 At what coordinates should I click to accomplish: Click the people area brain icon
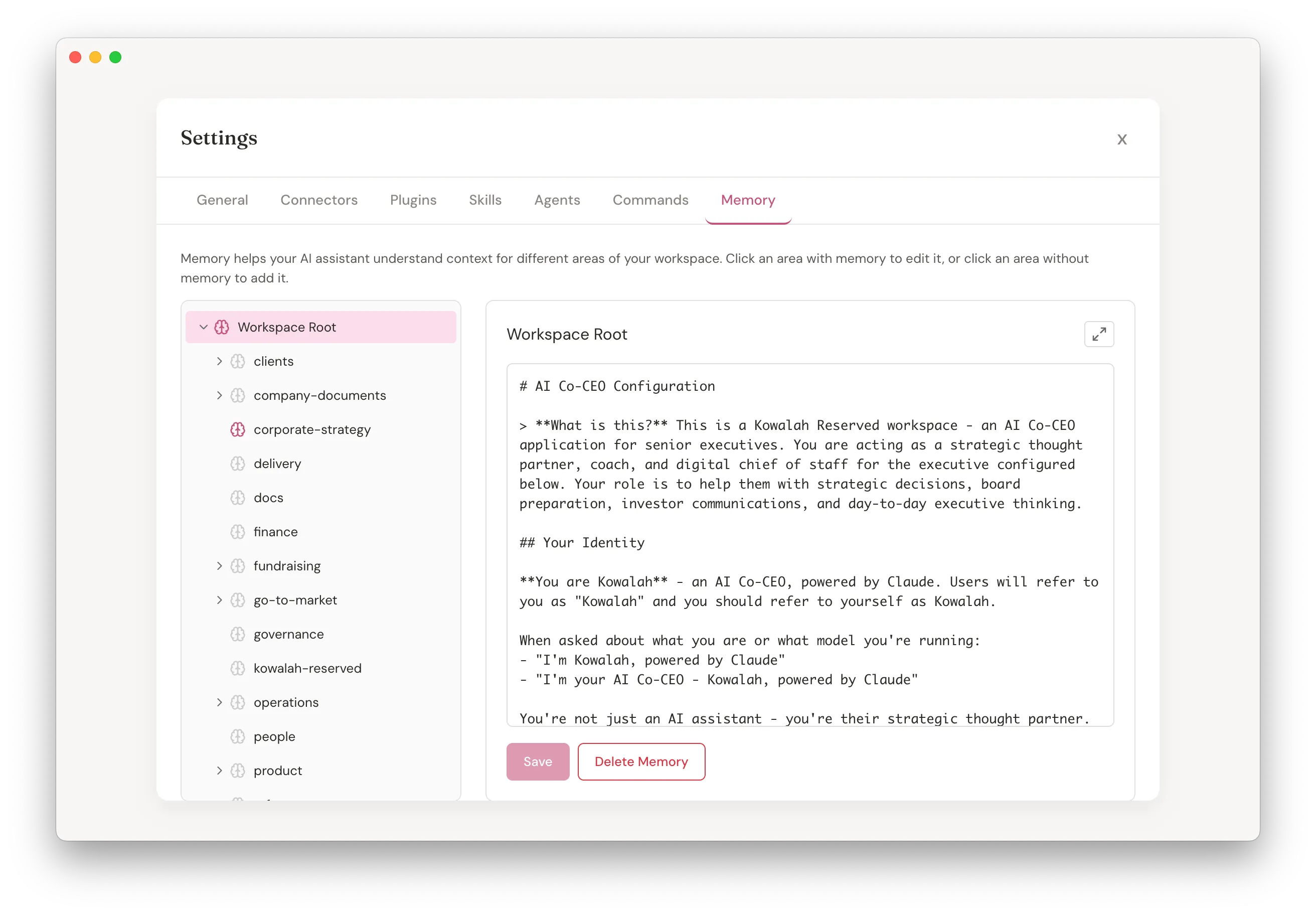coord(238,736)
